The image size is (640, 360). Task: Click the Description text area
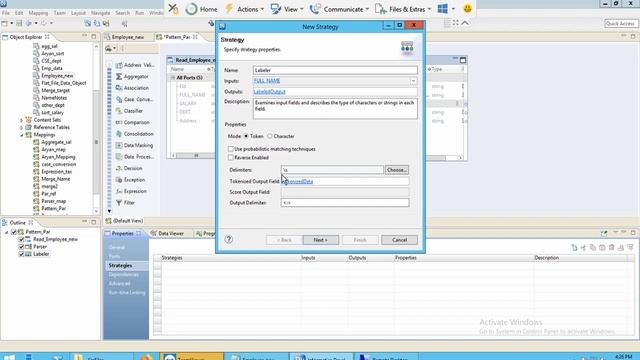[x=335, y=109]
